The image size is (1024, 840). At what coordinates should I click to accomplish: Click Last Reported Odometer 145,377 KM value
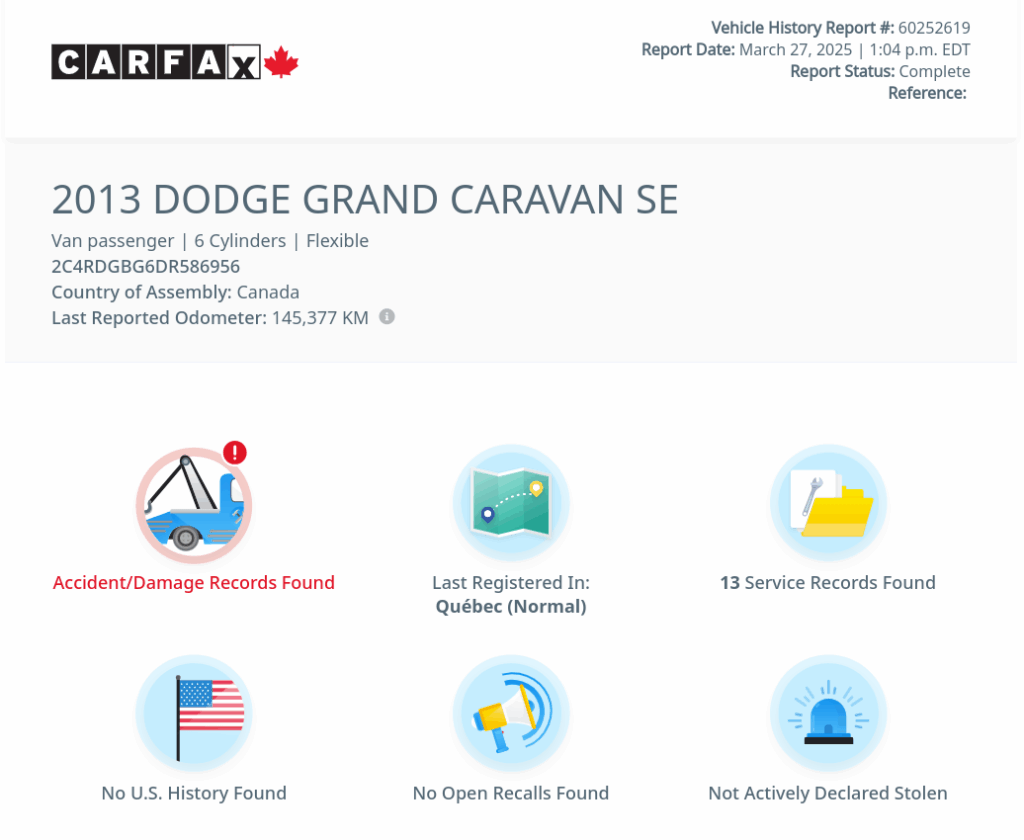(x=210, y=318)
